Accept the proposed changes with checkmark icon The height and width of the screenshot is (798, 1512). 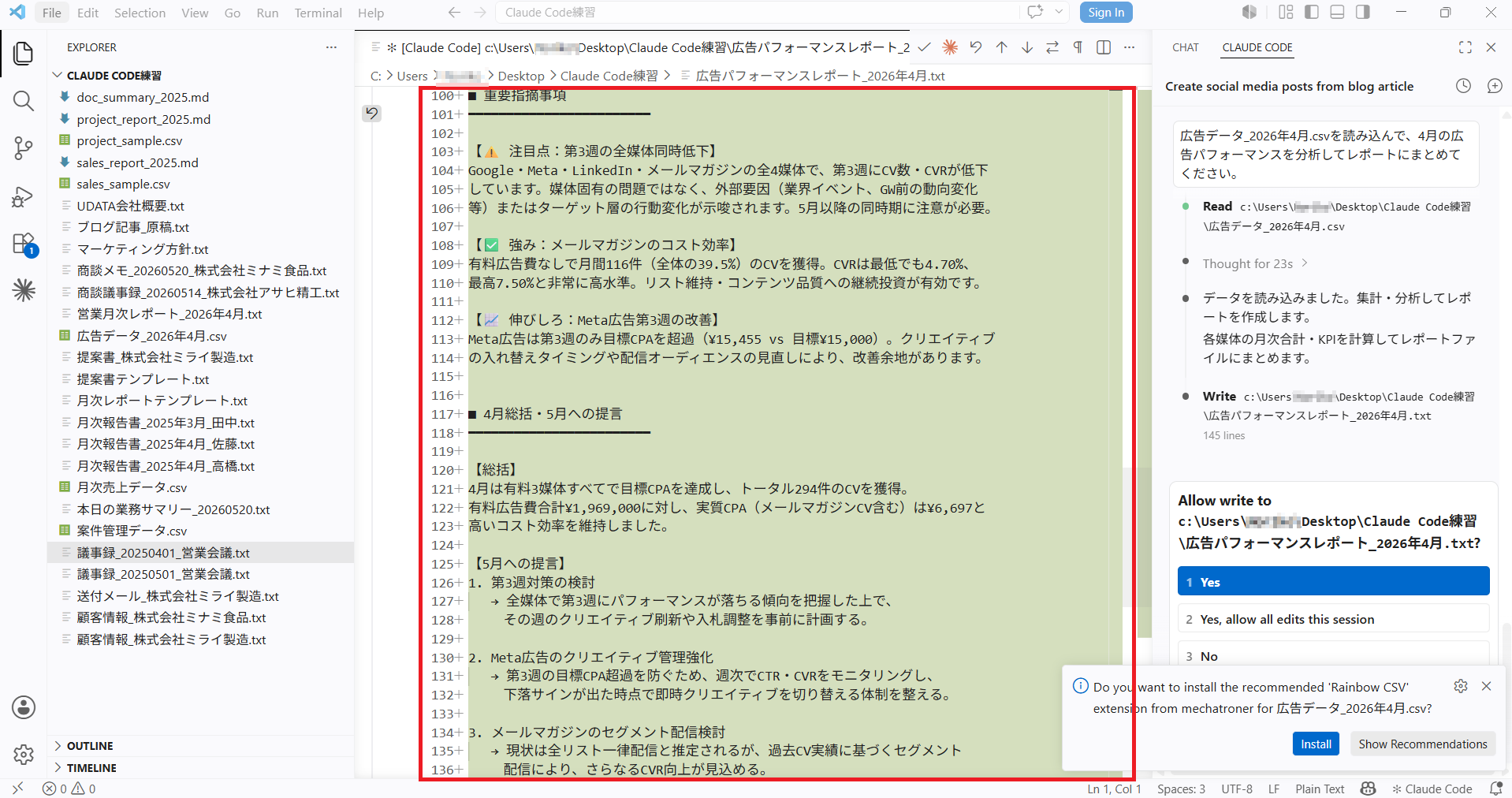925,47
